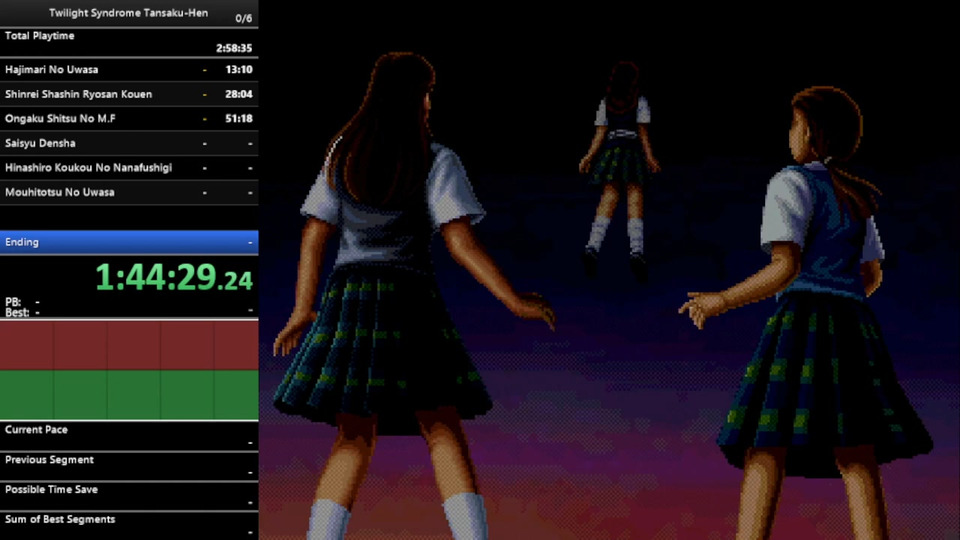
Task: Click the 28:04 split time
Action: point(239,94)
